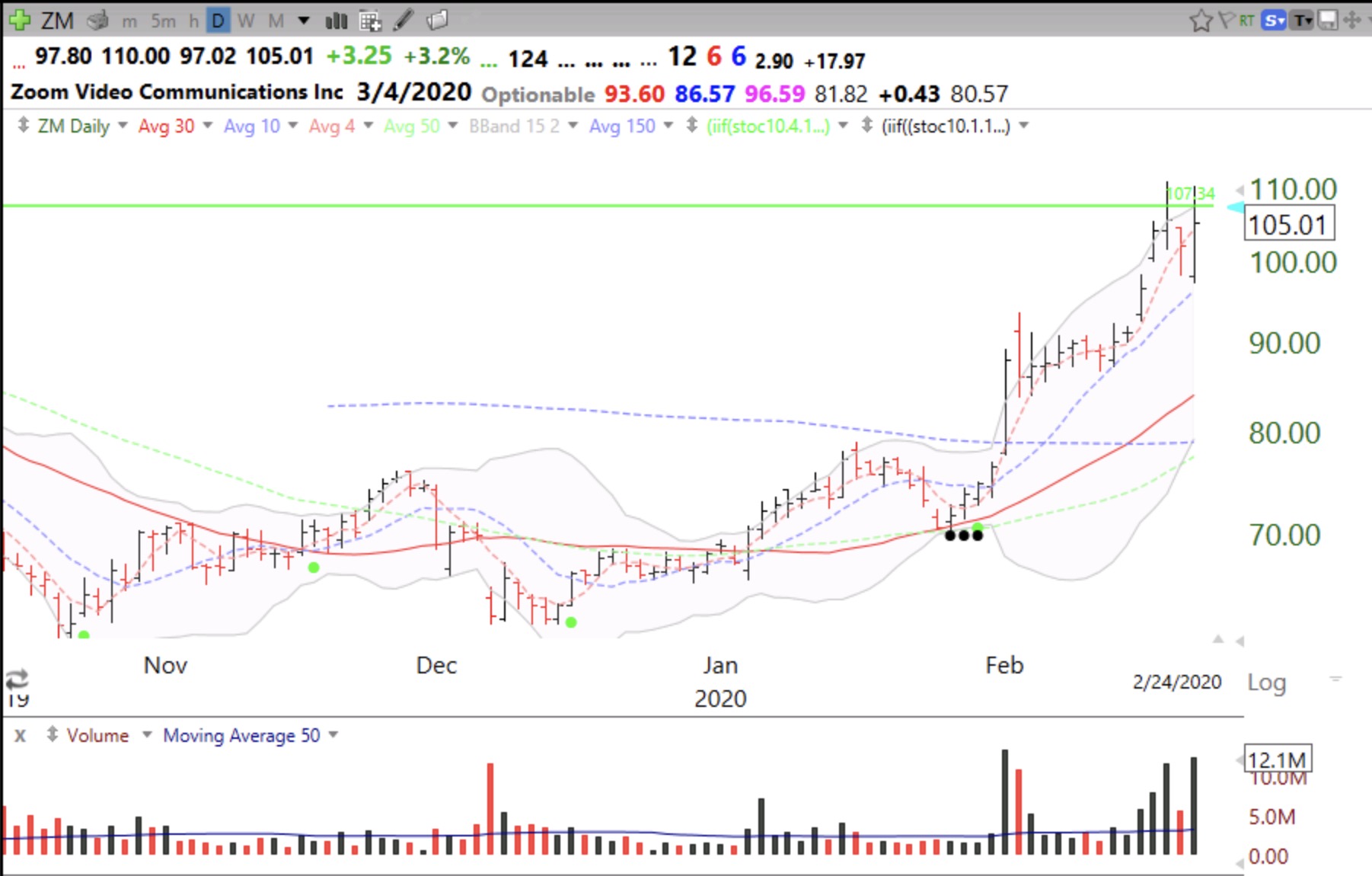This screenshot has height=876, width=1372.
Task: Open the blue S dropdown button
Action: coord(1274,21)
